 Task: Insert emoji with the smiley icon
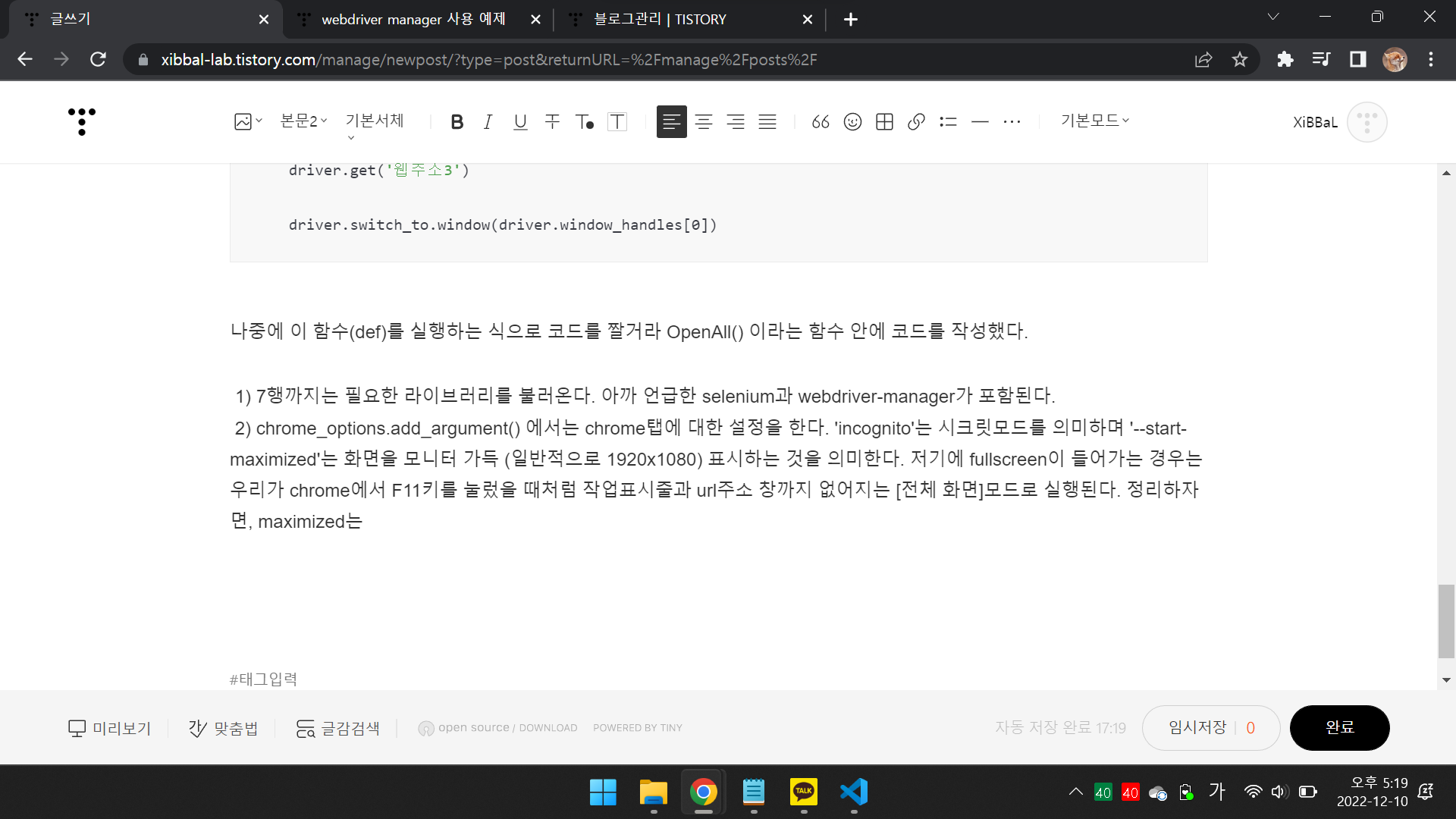pos(852,121)
